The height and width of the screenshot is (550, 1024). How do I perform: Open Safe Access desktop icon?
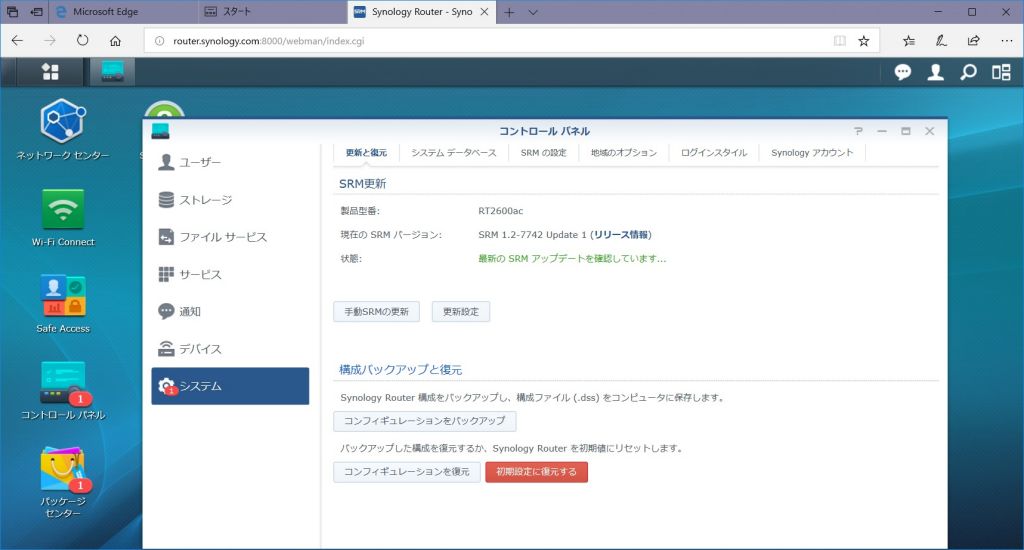[63, 304]
